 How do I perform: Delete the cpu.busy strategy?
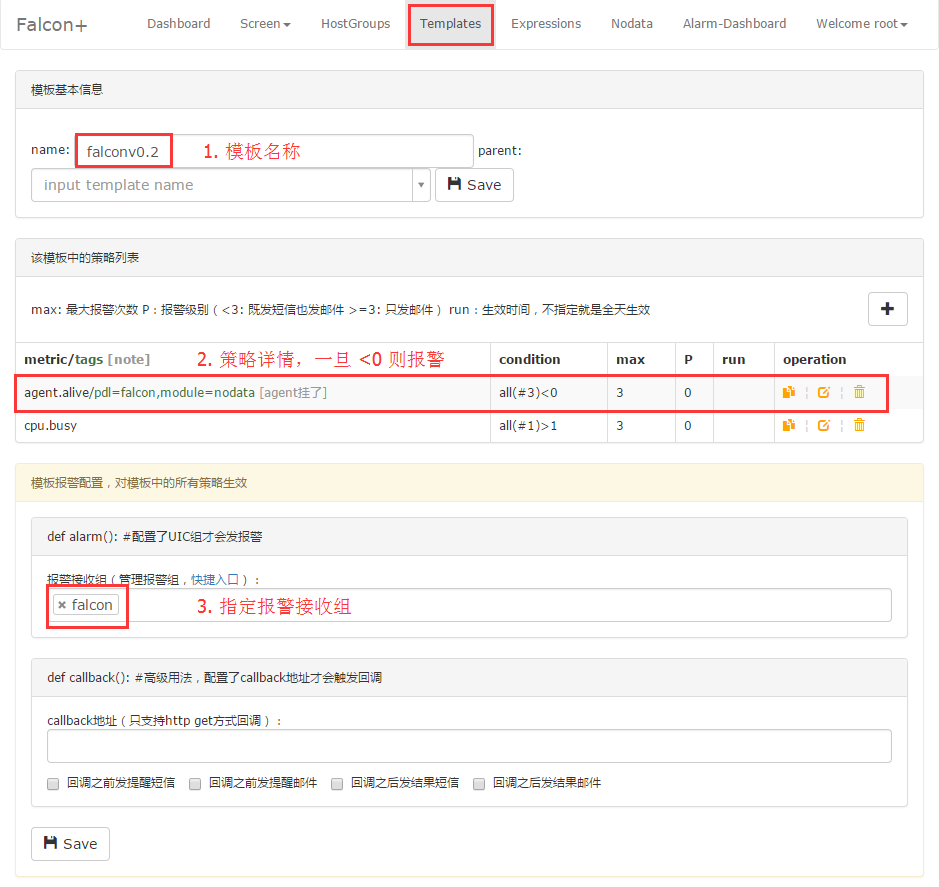(859, 426)
